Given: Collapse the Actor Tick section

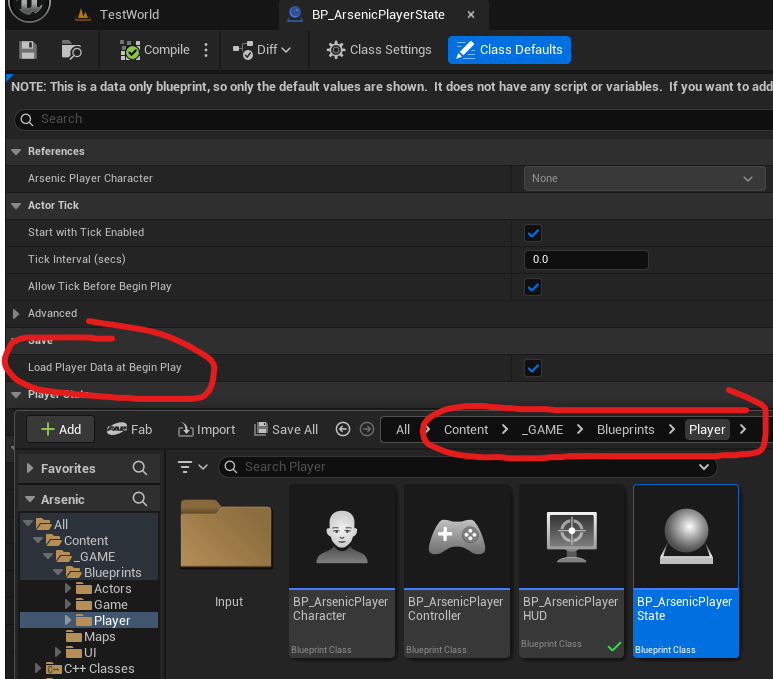Looking at the screenshot, I should coord(16,206).
